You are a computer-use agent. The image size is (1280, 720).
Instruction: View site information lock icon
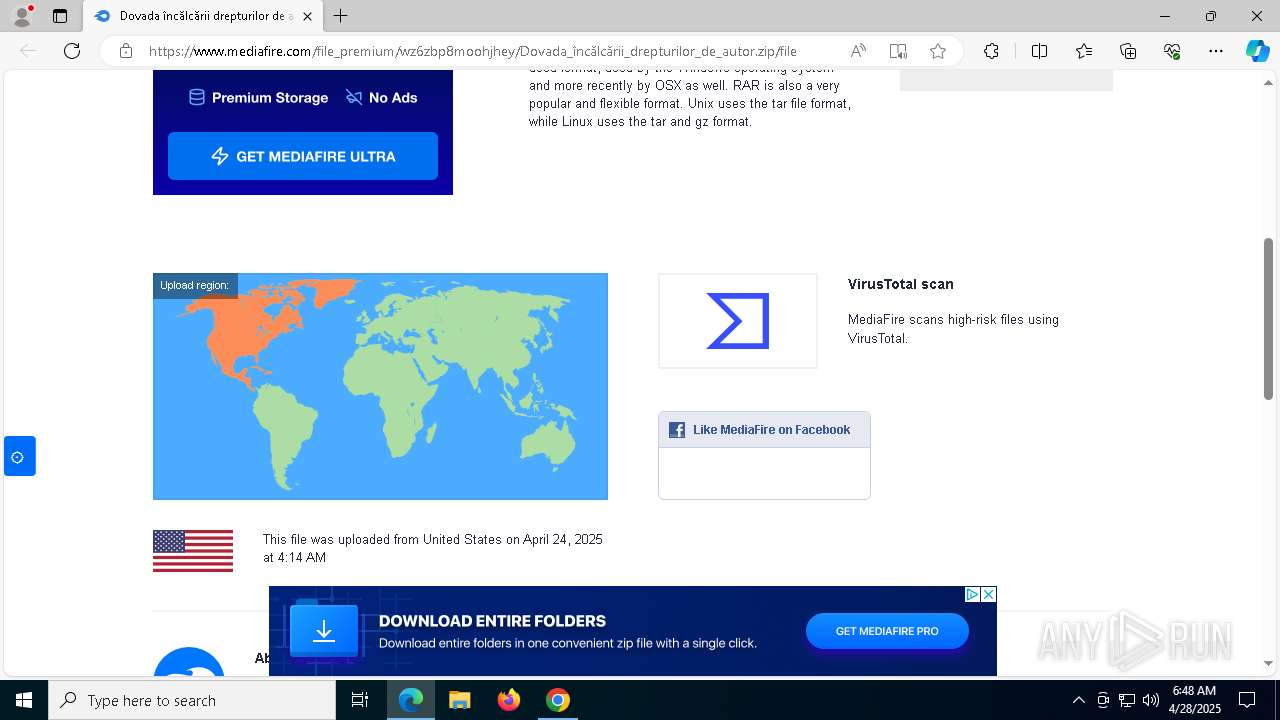coord(126,51)
